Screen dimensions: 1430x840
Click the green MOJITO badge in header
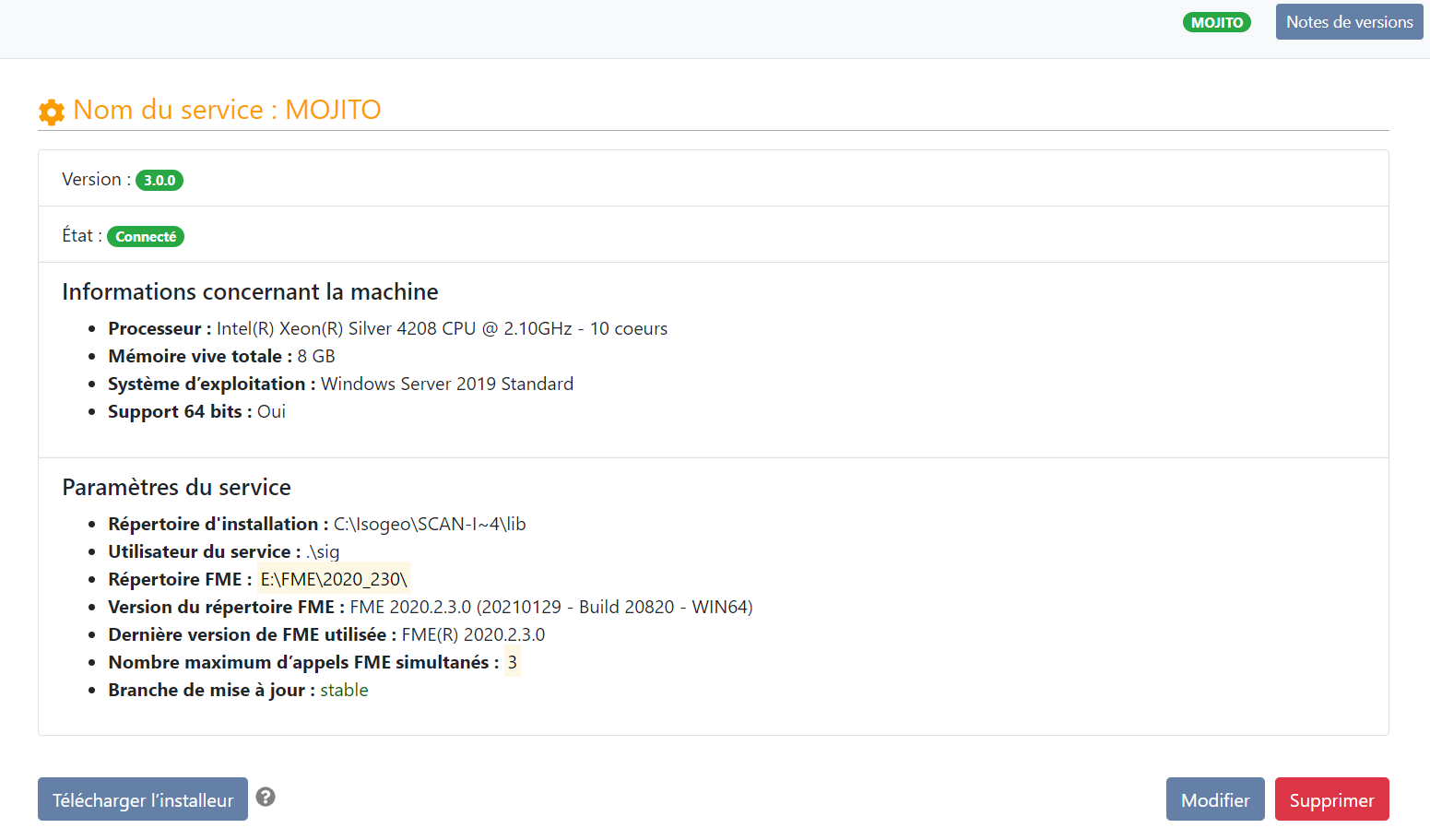(1217, 22)
